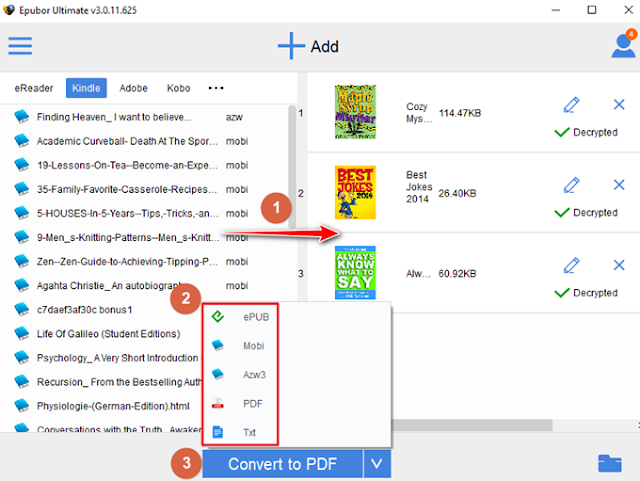Click book icon beside Psychology Short Introduction
This screenshot has width=640, height=481.
click(22, 358)
